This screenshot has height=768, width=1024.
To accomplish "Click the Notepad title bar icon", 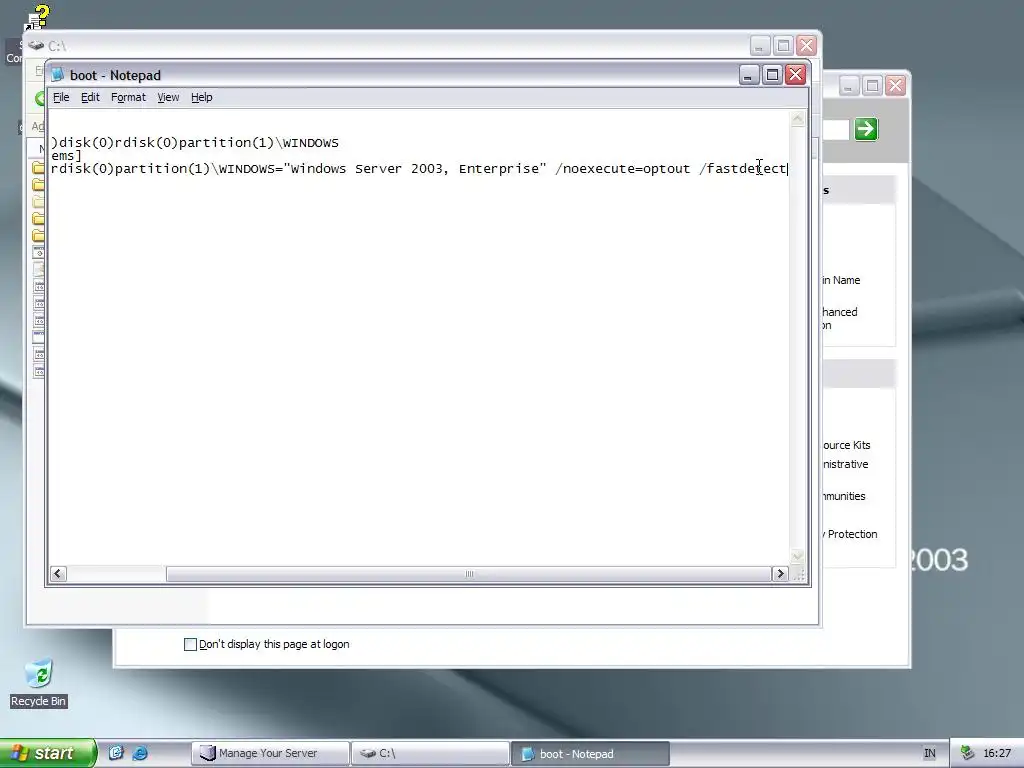I will [58, 74].
